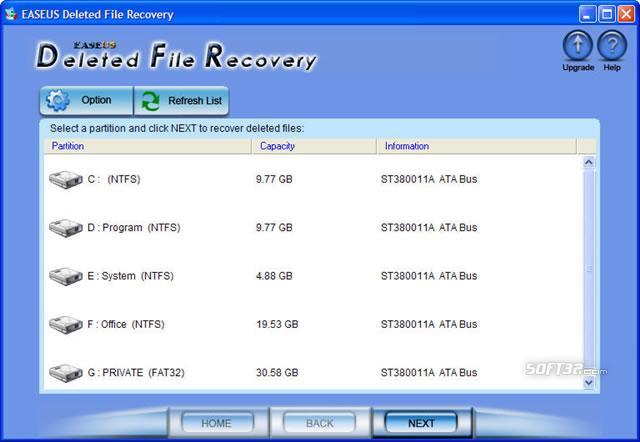Image resolution: width=640 pixels, height=442 pixels.
Task: Select the F: Office drive icon
Action: point(66,324)
